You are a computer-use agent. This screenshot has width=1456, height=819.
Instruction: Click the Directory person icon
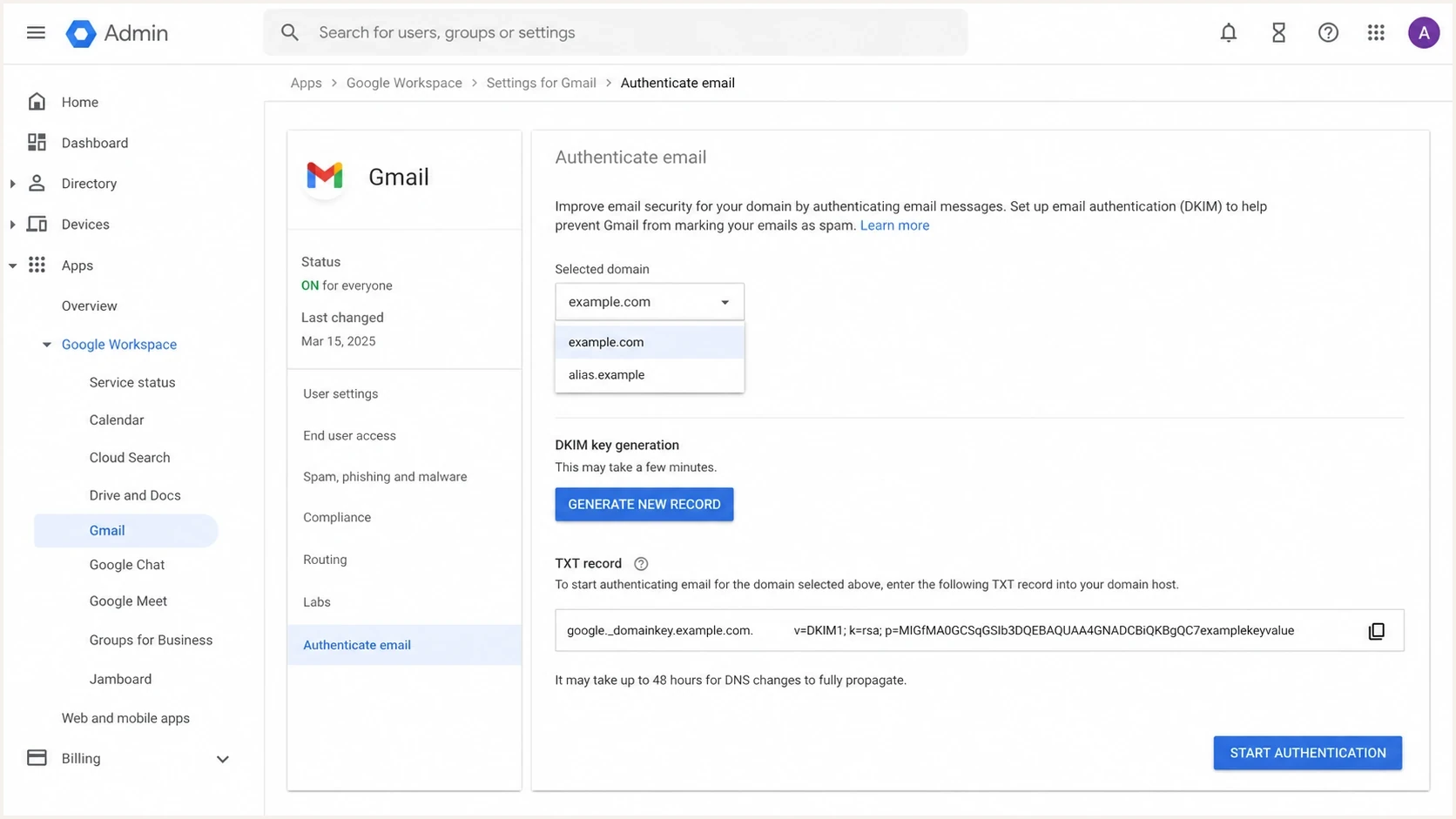tap(37, 183)
